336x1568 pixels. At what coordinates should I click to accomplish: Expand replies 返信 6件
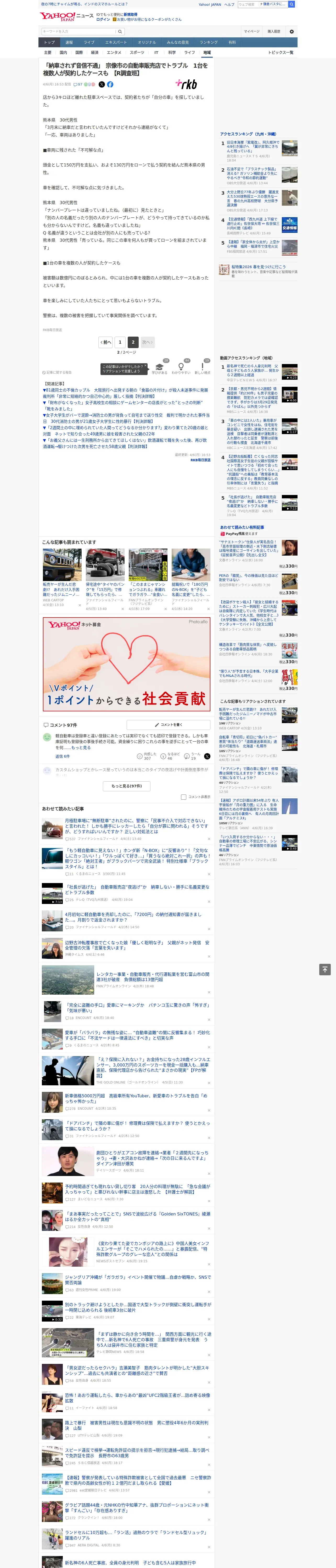pos(62,756)
